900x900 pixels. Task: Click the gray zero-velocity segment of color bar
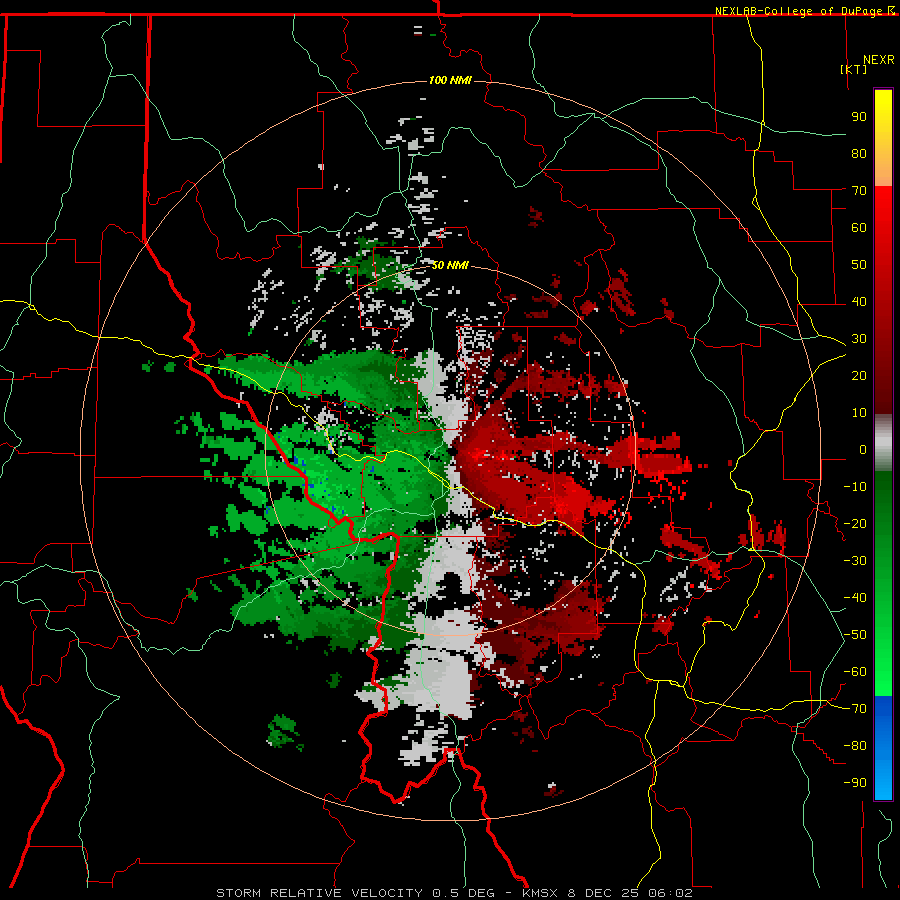(883, 445)
